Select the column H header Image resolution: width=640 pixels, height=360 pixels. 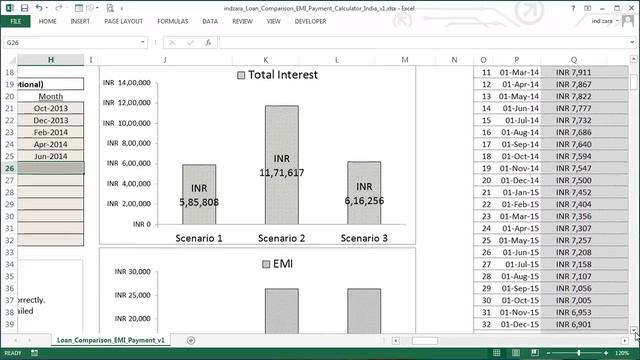51,60
